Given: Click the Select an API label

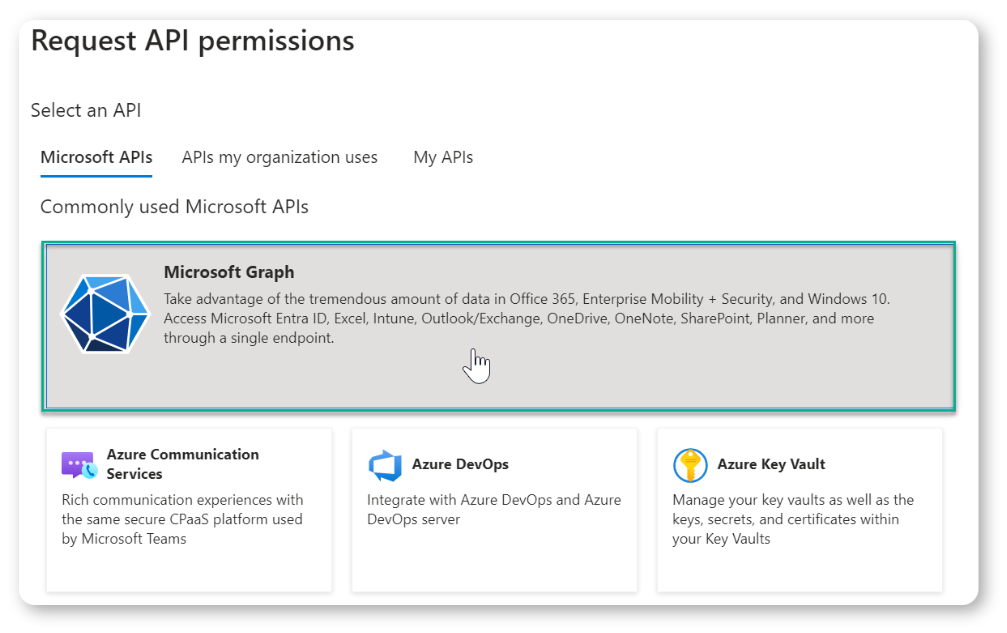Looking at the screenshot, I should (86, 110).
